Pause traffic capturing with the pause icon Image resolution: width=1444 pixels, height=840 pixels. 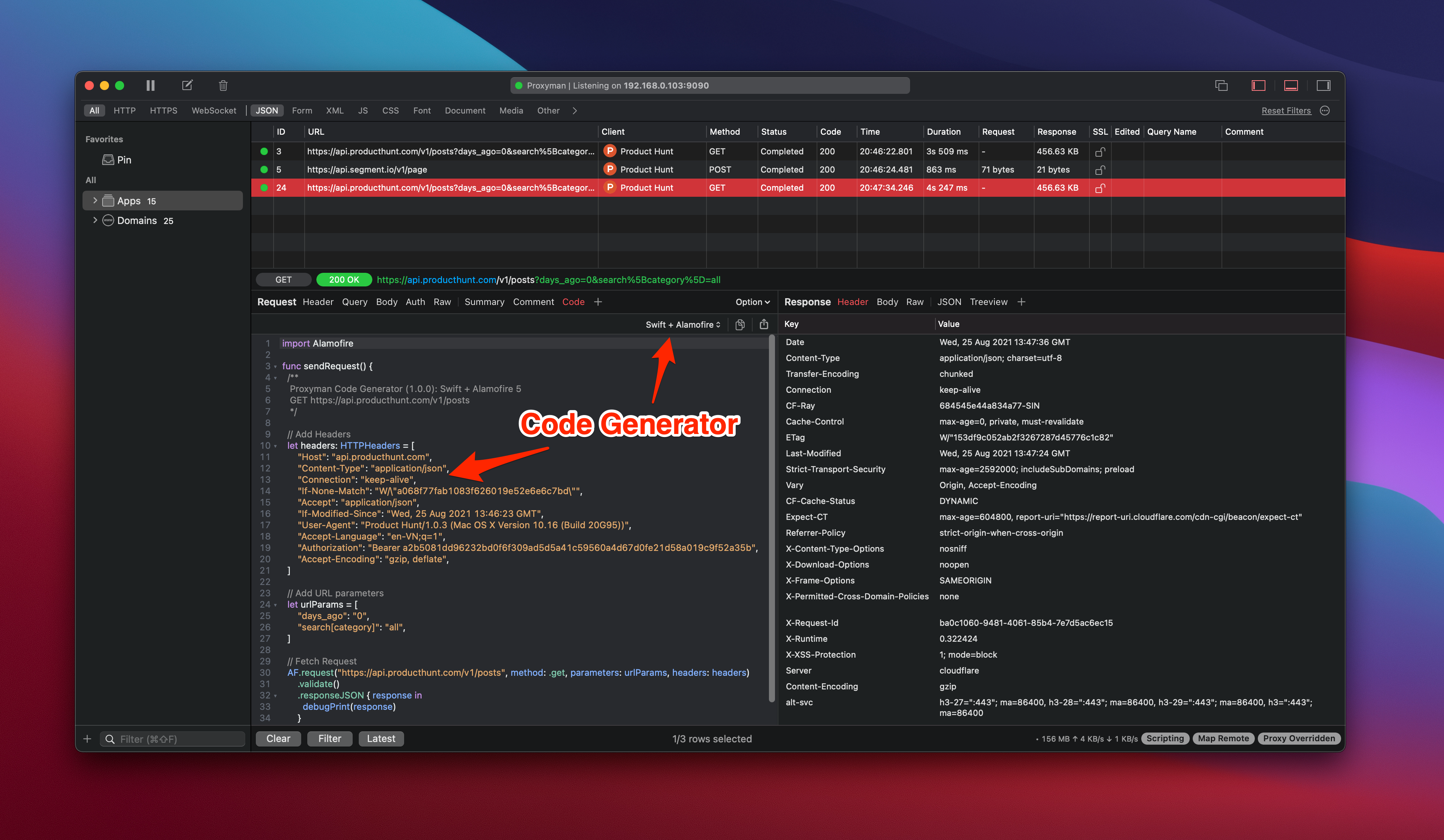tap(151, 85)
